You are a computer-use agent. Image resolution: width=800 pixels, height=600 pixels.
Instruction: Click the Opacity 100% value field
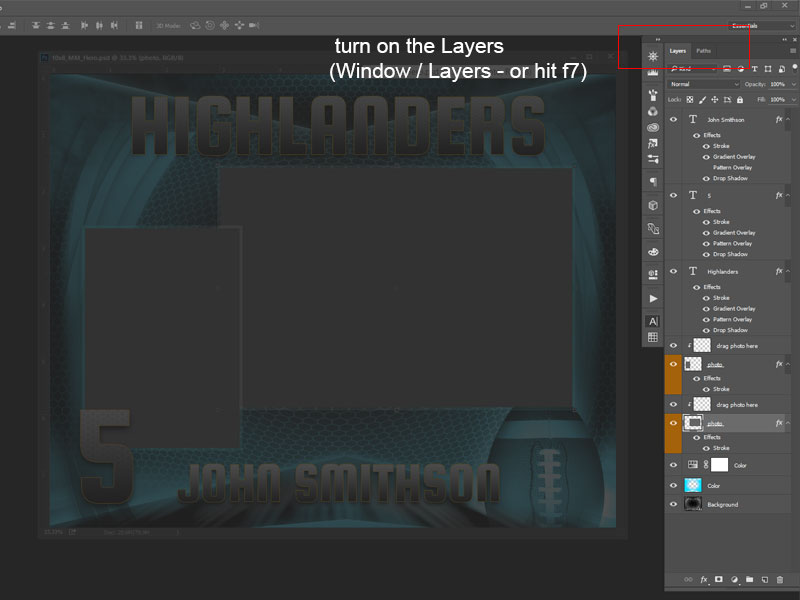click(x=778, y=84)
